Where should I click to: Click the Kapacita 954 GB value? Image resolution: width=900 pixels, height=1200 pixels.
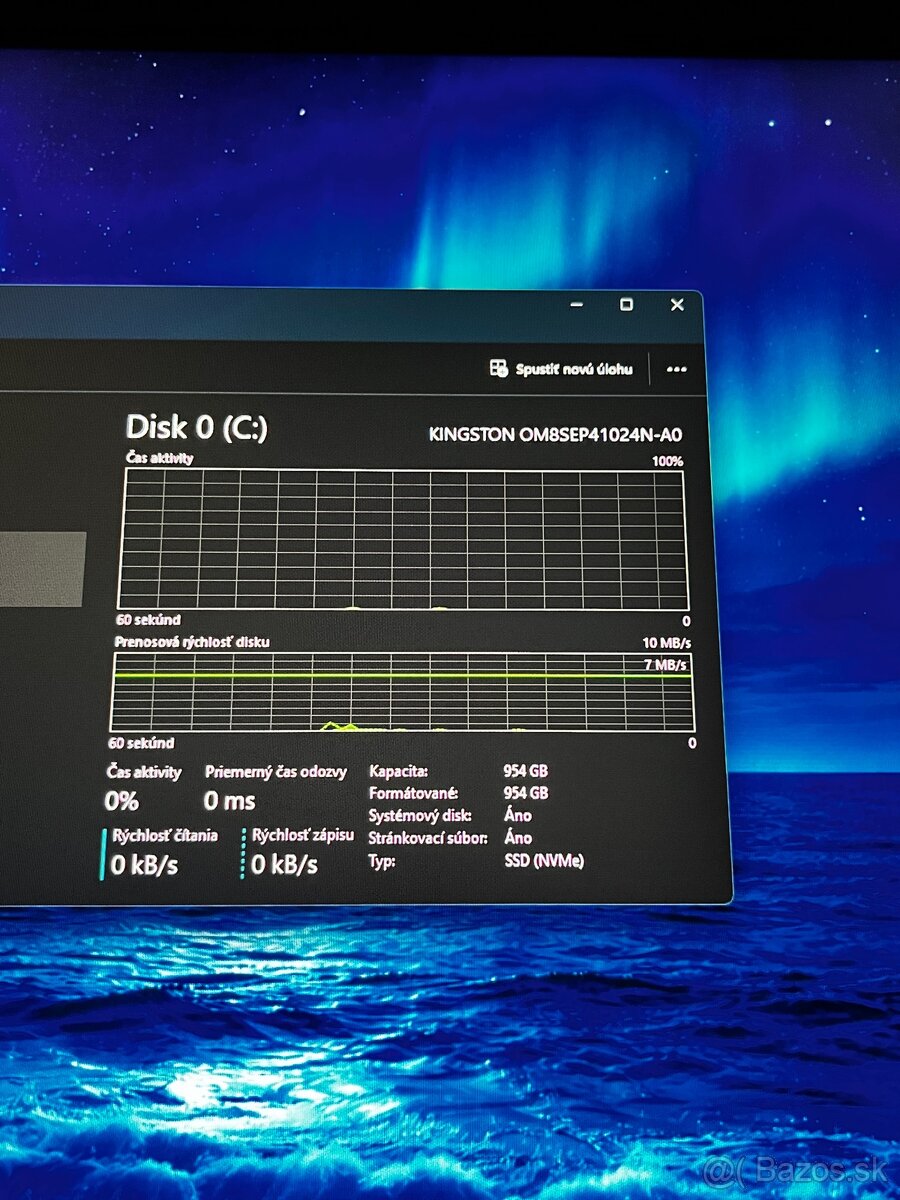(526, 771)
